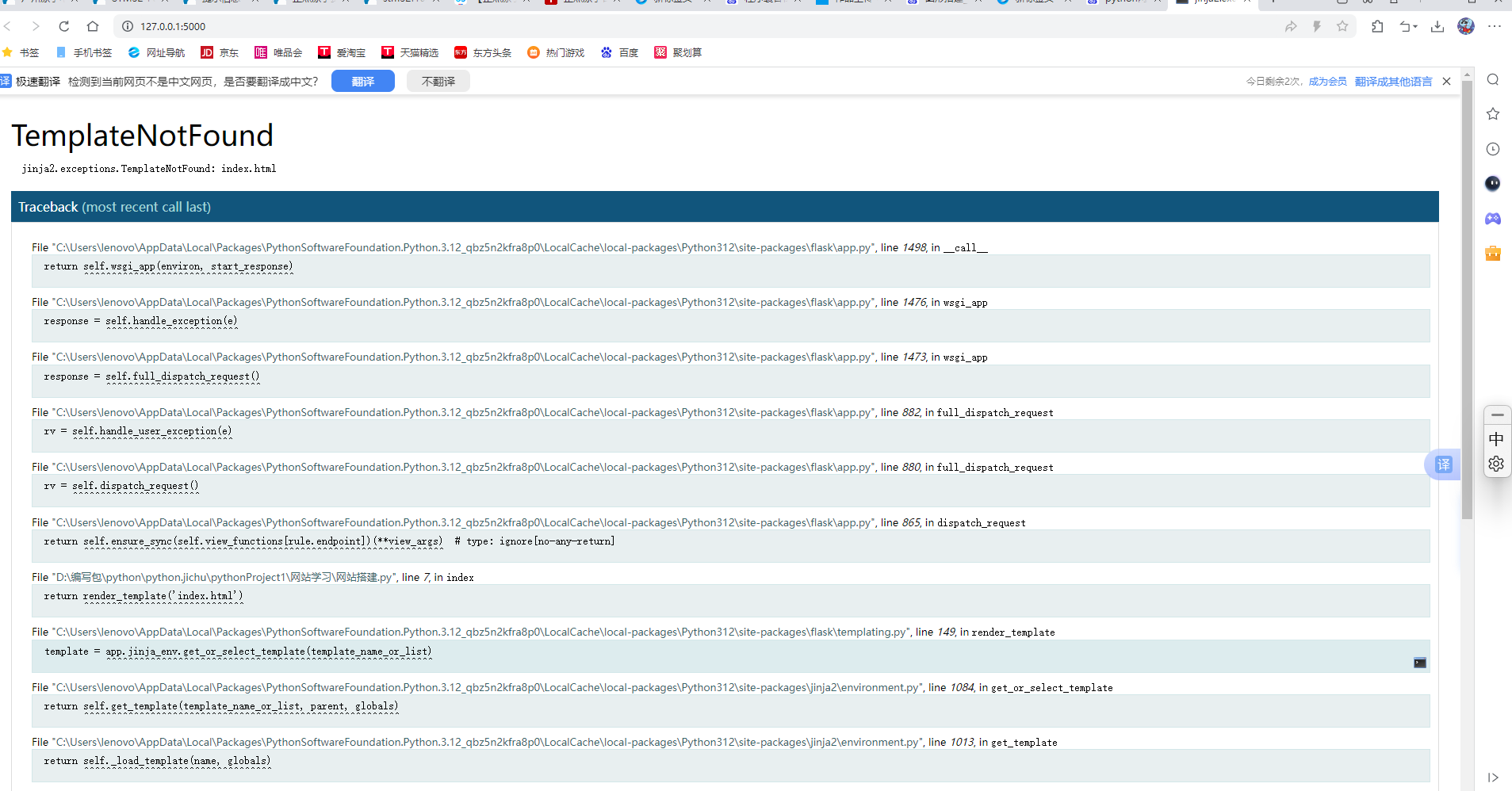
Task: Click the user profile avatar
Action: (x=1466, y=26)
